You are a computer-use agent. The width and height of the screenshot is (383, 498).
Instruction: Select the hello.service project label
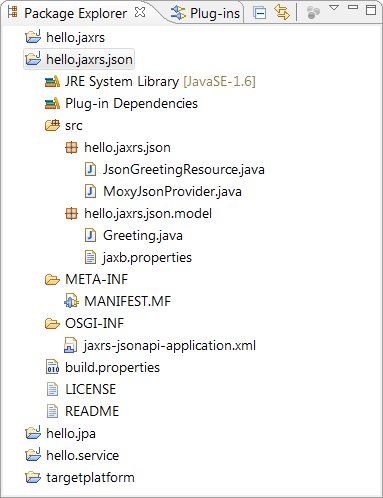83,455
